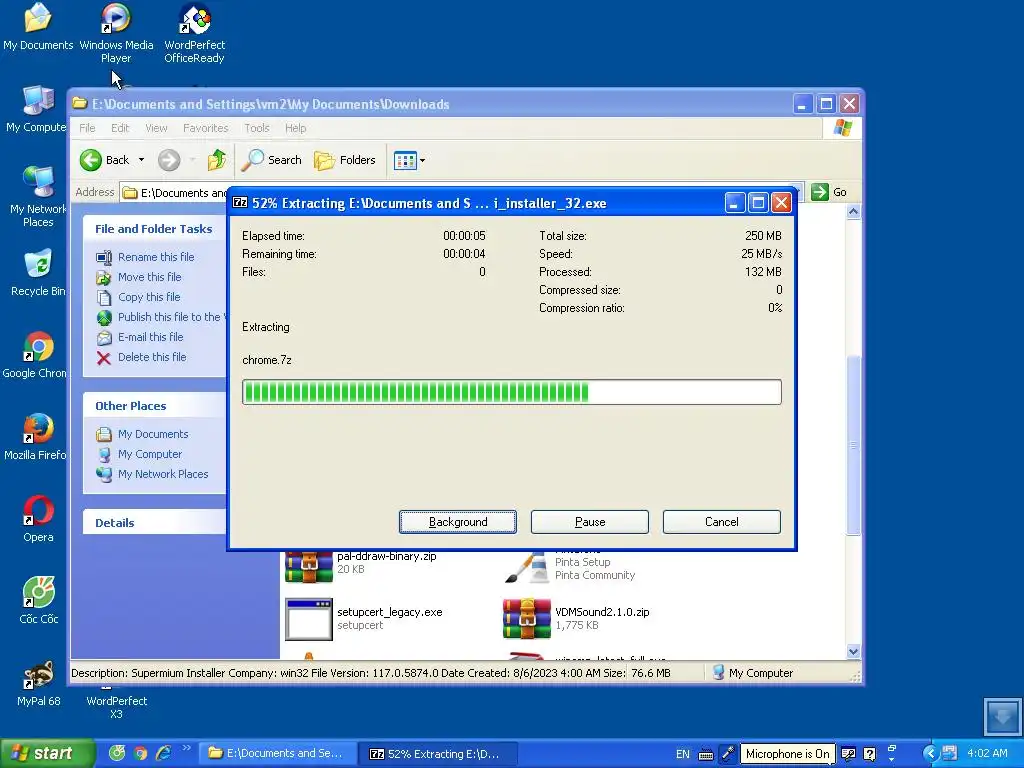The image size is (1024, 768).
Task: Open the Search pane in Explorer
Action: tap(272, 160)
